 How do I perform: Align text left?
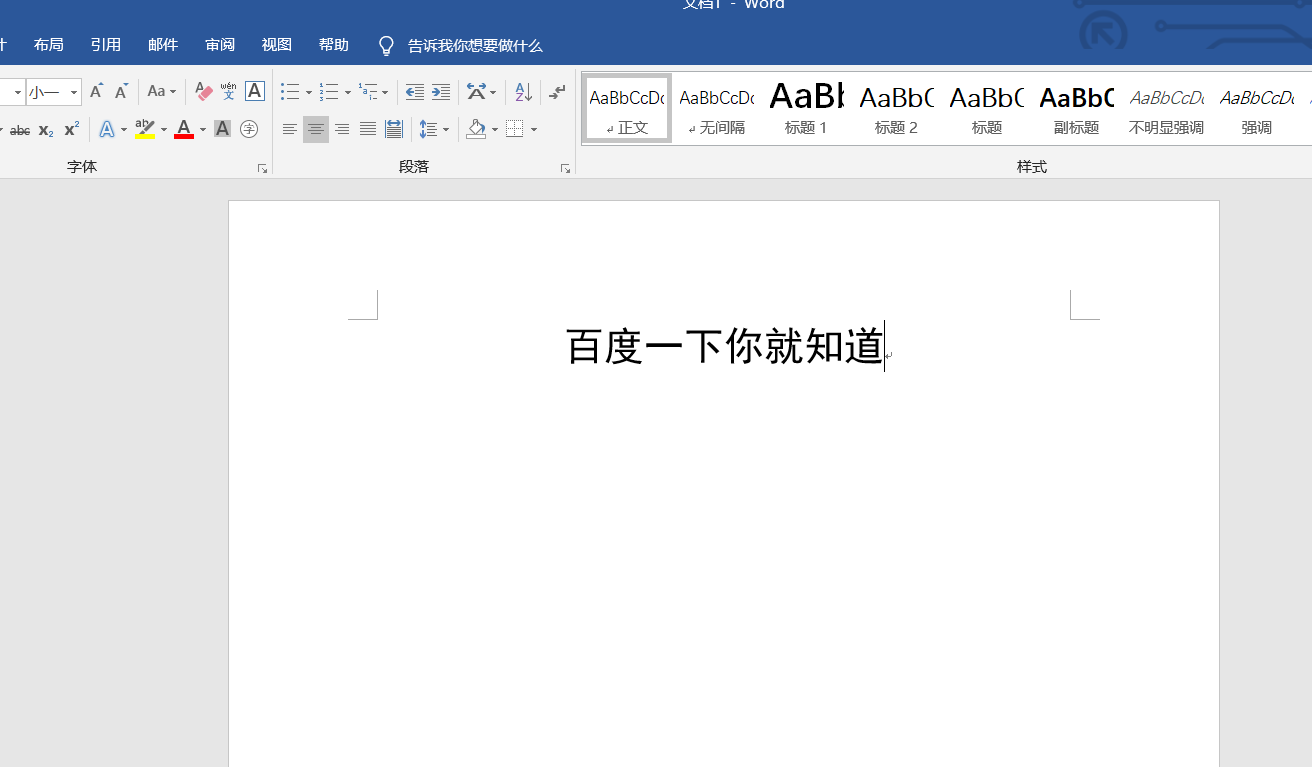290,129
